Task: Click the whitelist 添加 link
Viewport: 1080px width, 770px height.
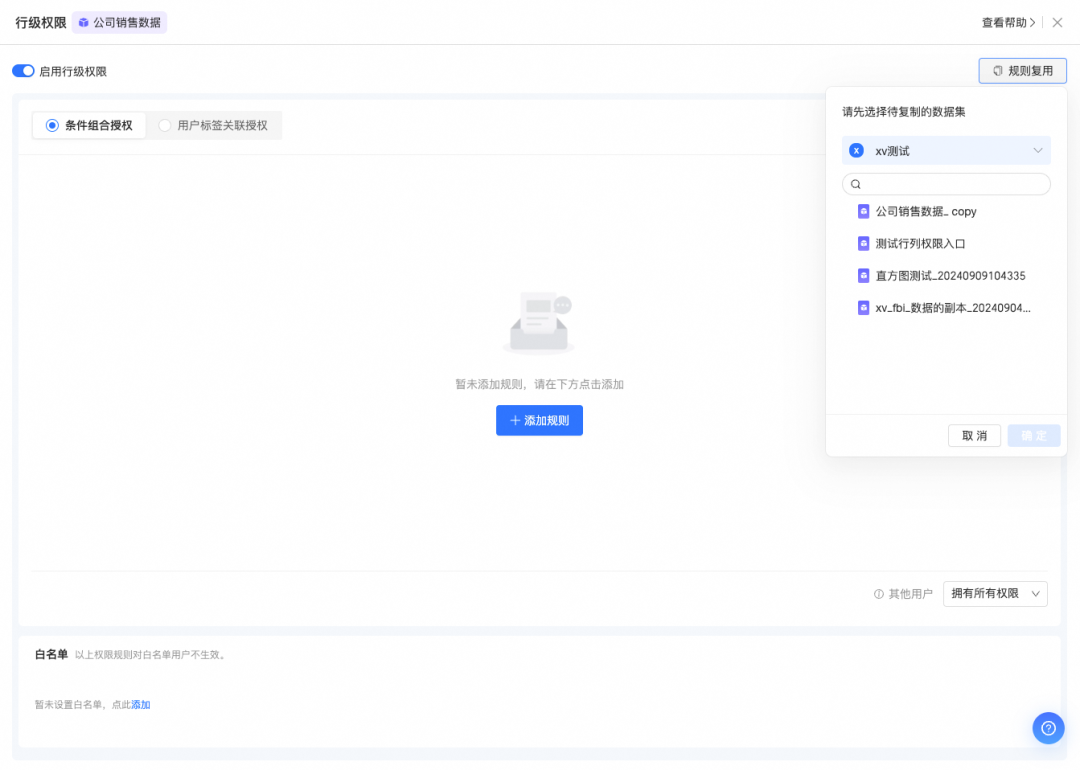Action: pos(141,705)
